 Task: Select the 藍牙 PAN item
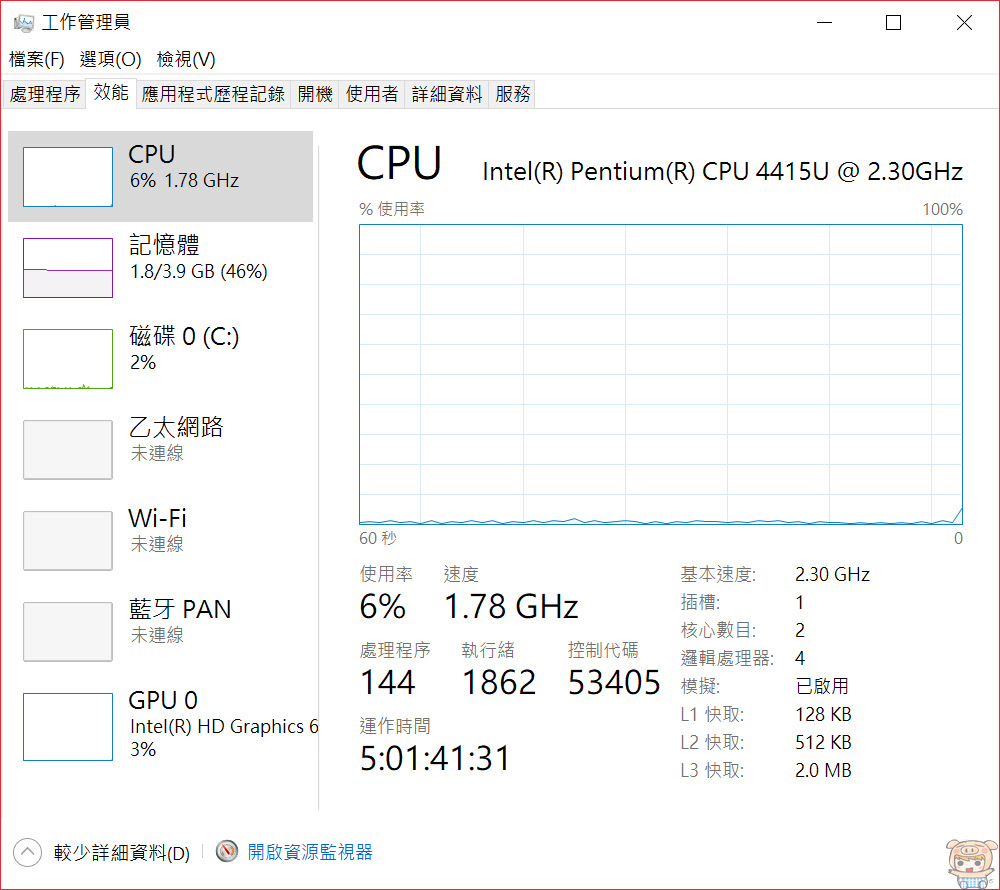pyautogui.click(x=160, y=631)
